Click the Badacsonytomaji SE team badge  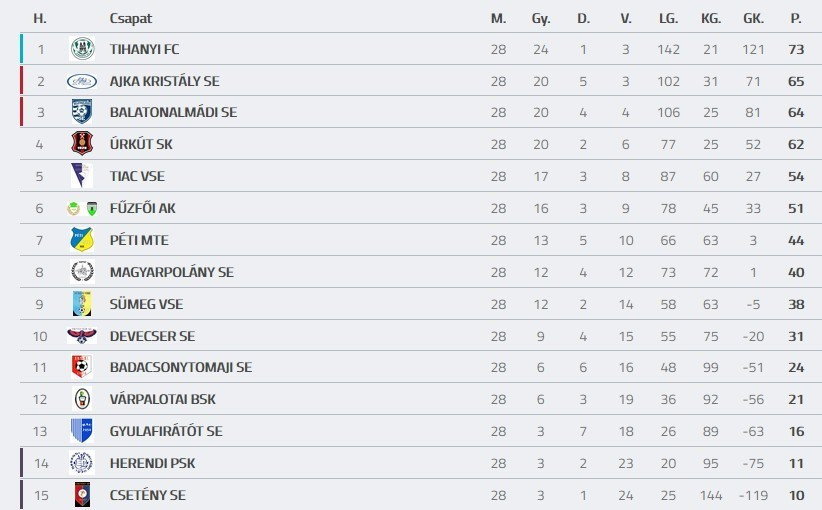[x=81, y=367]
